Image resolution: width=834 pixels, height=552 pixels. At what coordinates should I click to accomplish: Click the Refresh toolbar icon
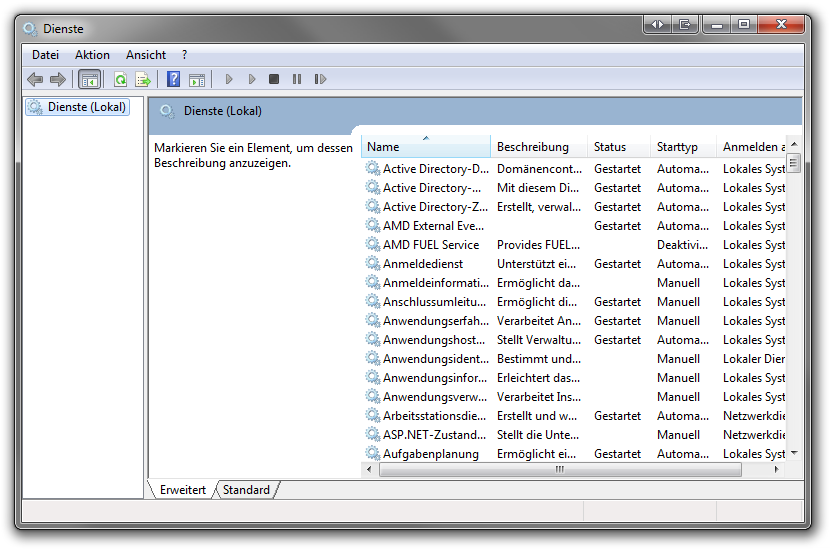coord(120,79)
